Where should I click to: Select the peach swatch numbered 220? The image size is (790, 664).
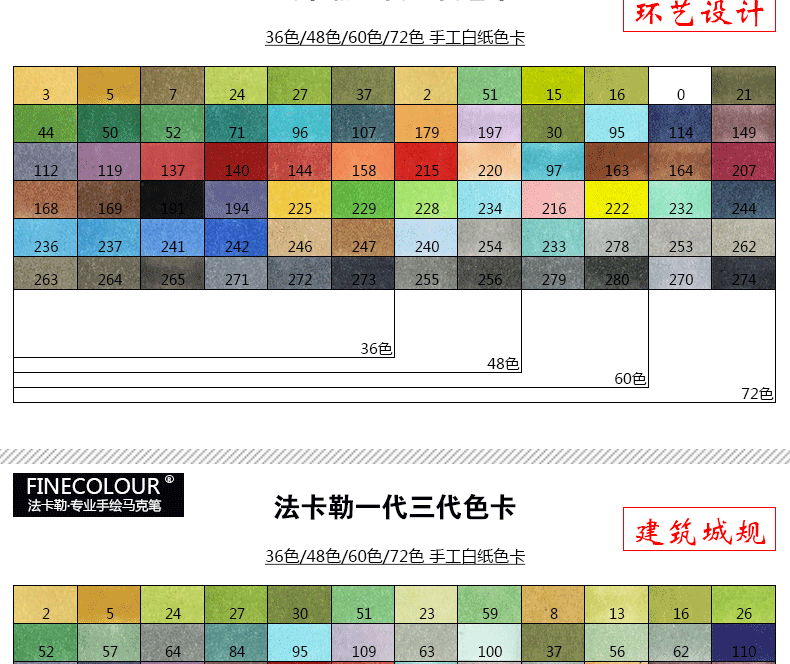point(490,162)
